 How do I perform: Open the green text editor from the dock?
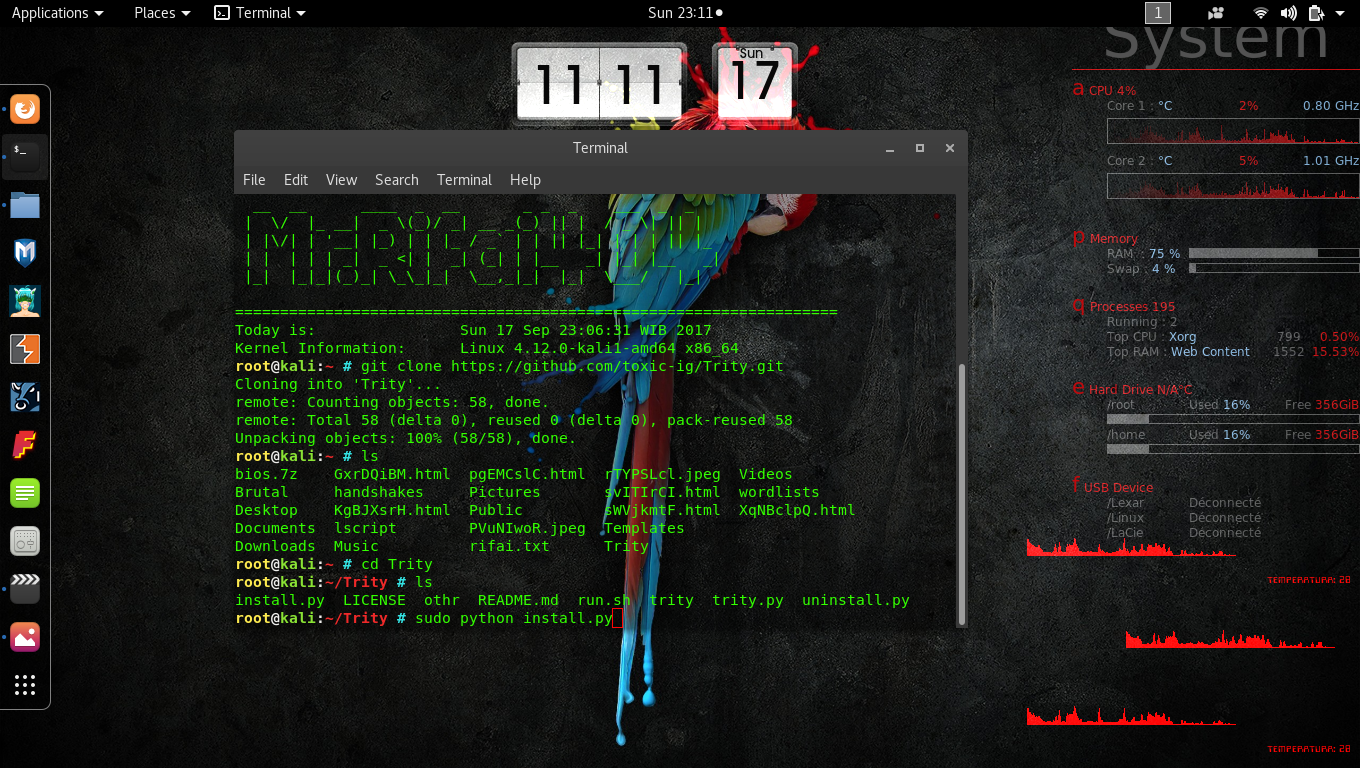[x=24, y=493]
